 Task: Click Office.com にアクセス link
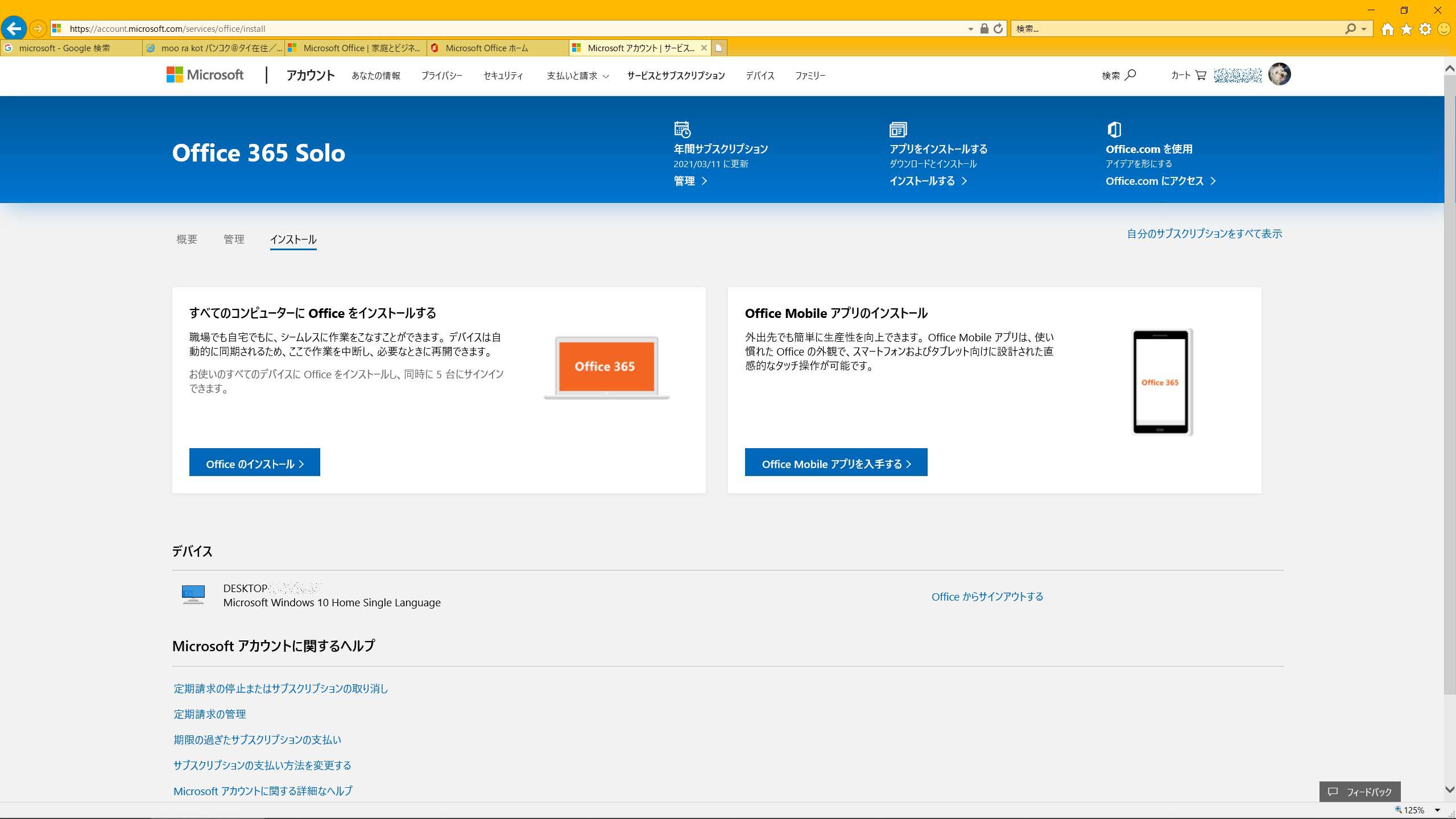point(1161,181)
